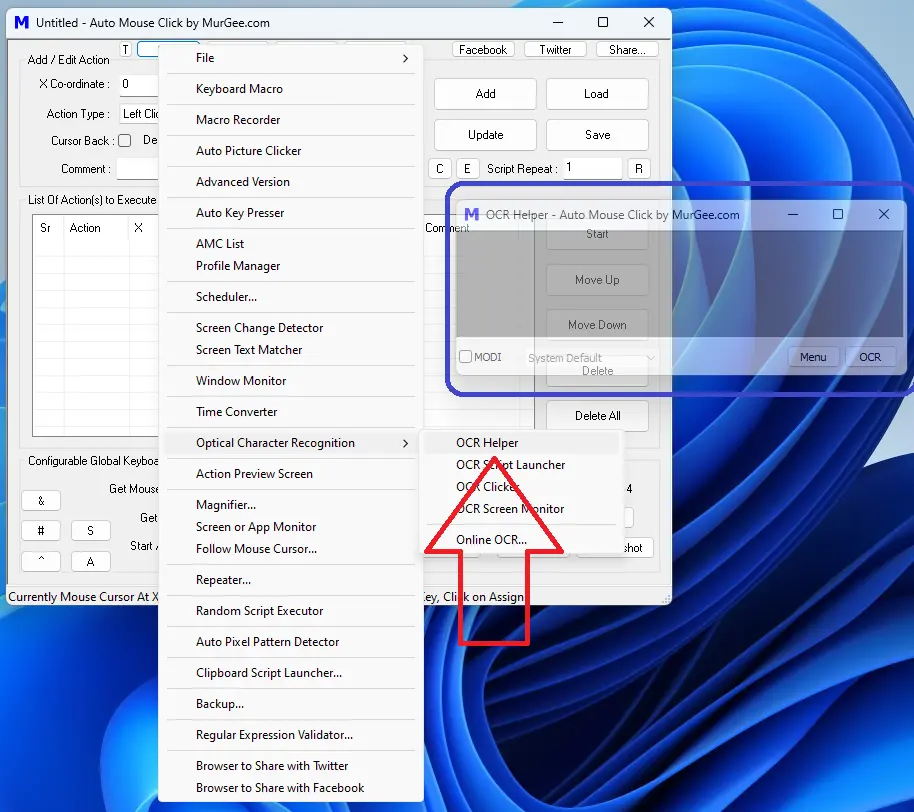Image resolution: width=914 pixels, height=812 pixels.
Task: Open the Scheduler... entry
Action: point(291,297)
